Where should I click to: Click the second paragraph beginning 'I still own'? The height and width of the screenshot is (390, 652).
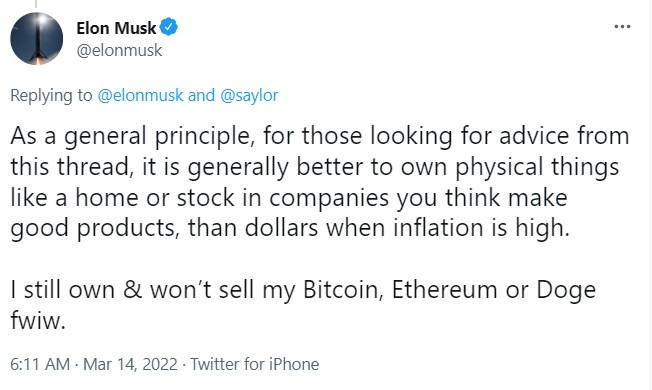(303, 305)
